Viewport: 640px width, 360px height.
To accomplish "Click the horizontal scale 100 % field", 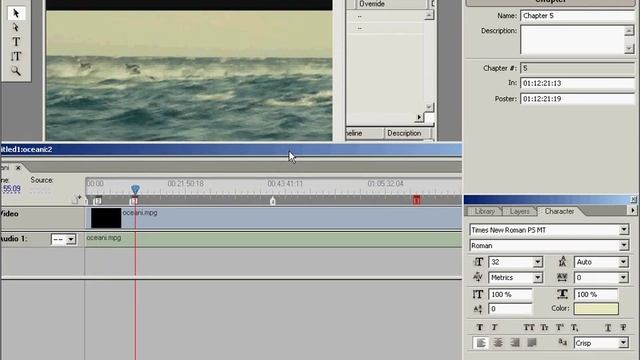I will point(596,294).
